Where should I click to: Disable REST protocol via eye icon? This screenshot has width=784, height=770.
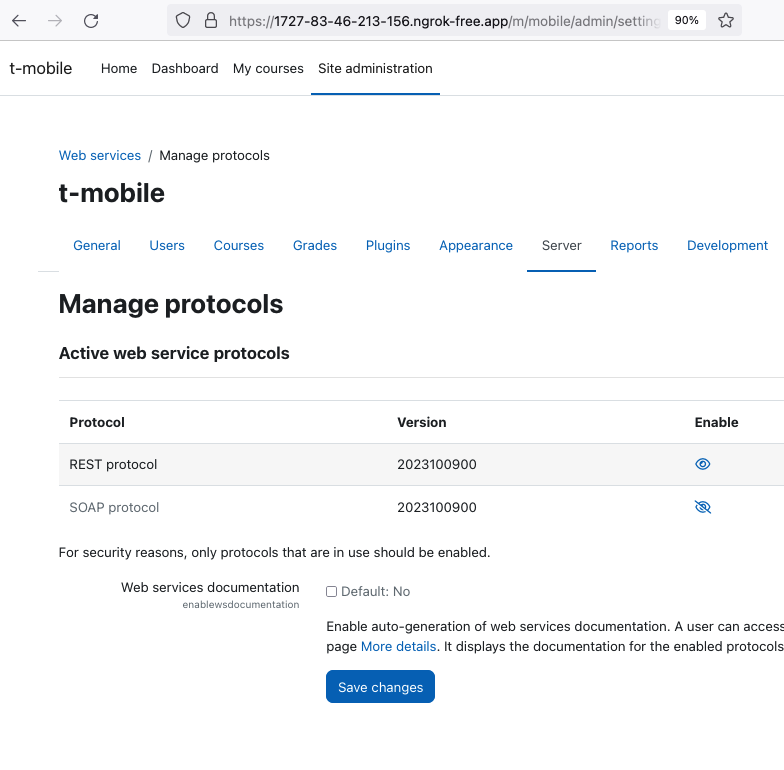coord(702,464)
